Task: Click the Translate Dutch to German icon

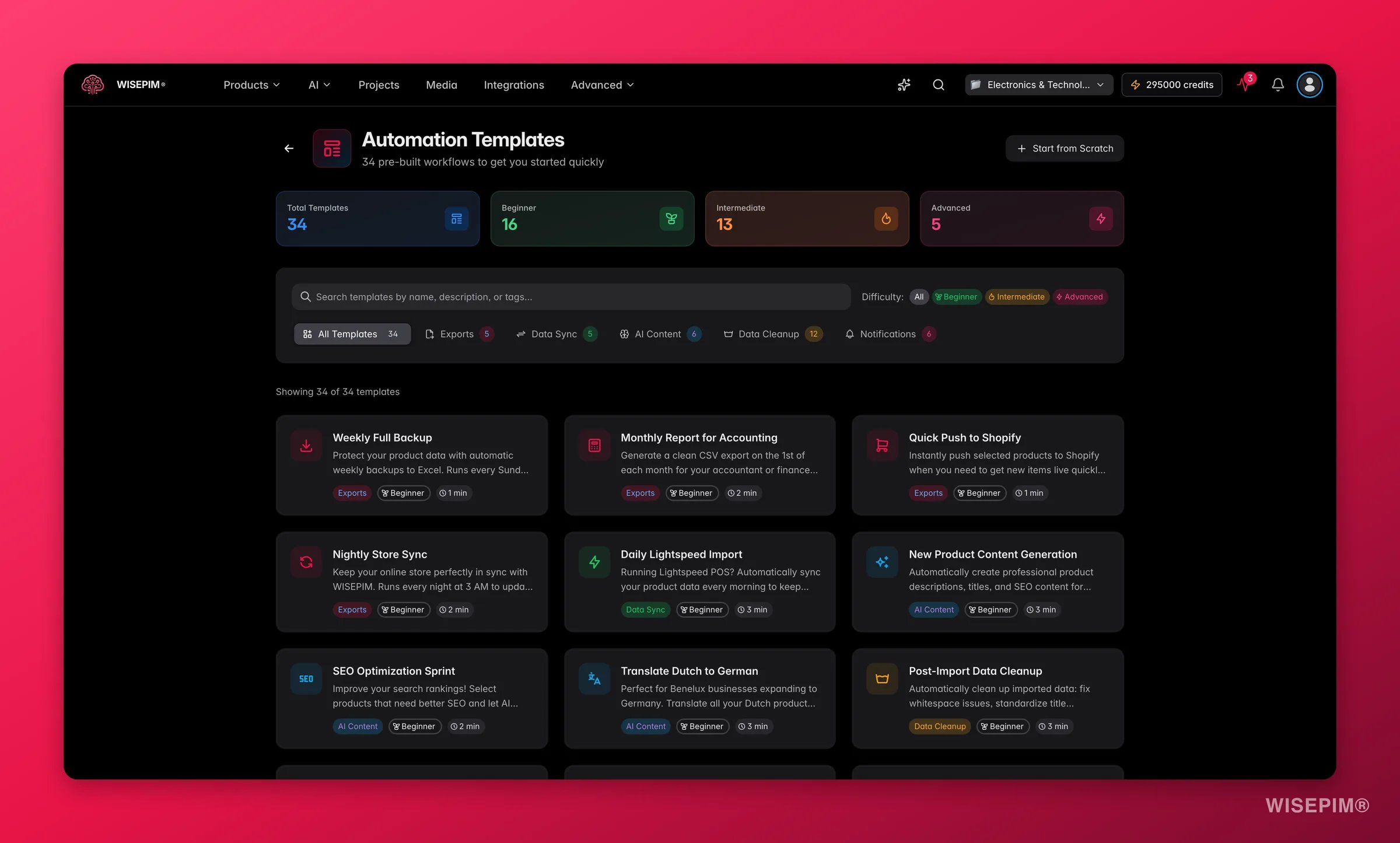Action: 594,679
